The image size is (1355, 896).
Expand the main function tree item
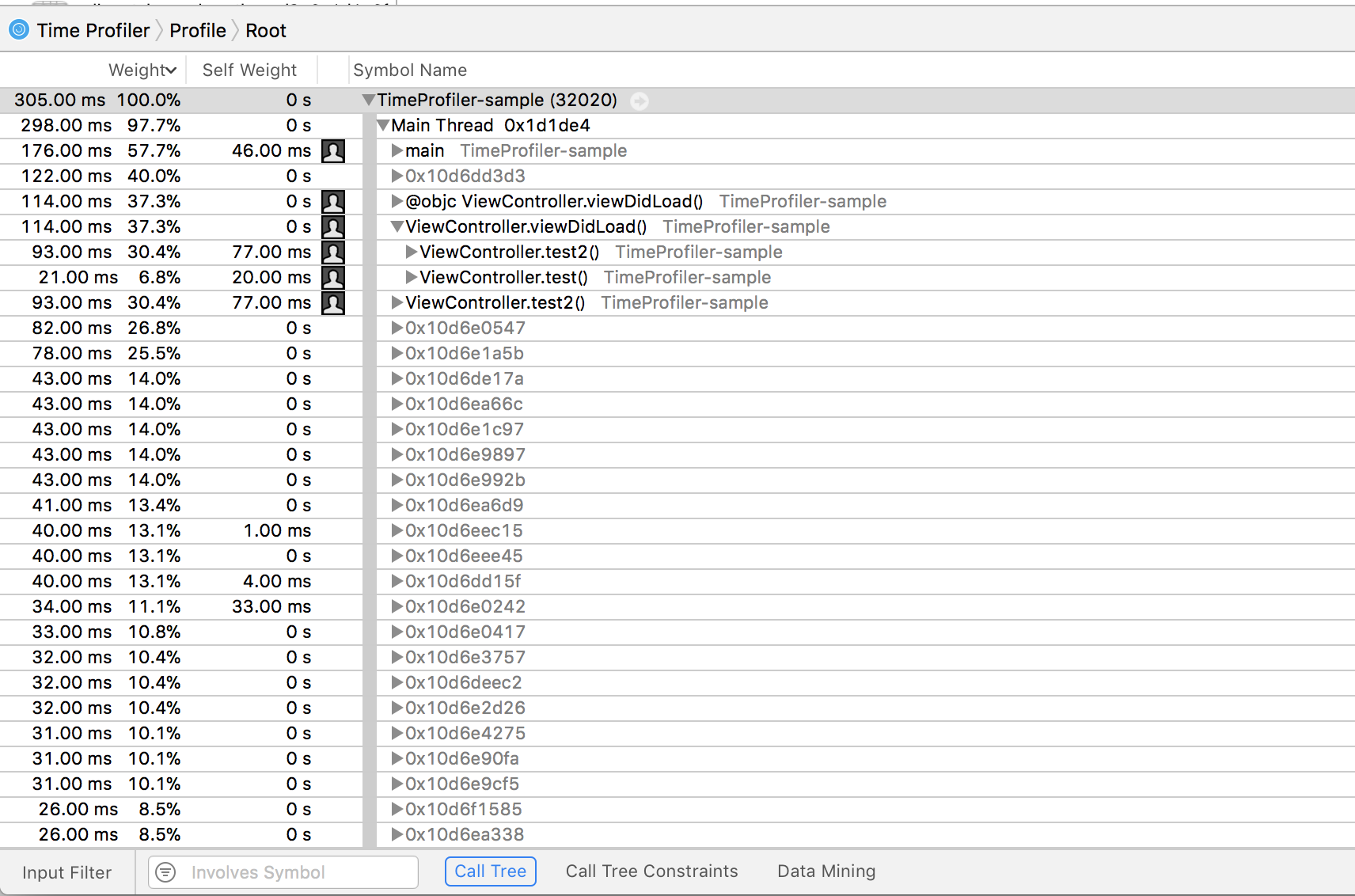coord(397,150)
